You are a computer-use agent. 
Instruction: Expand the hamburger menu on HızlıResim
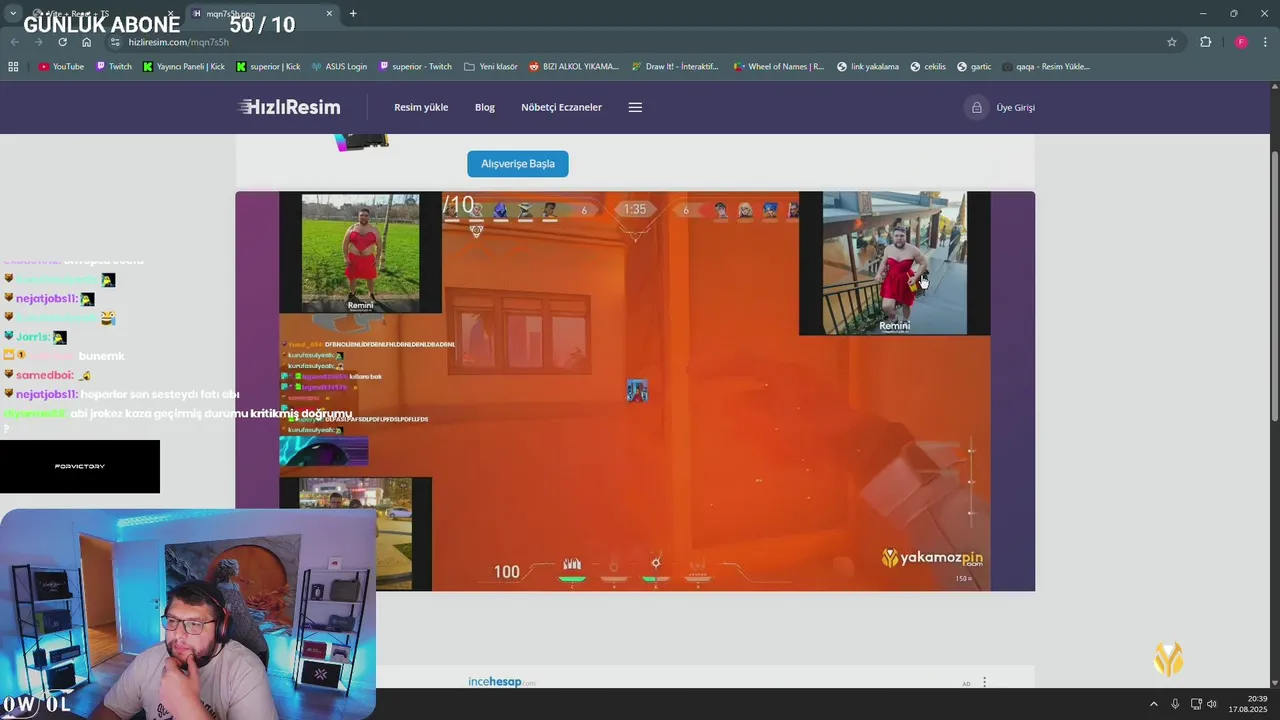(x=635, y=107)
